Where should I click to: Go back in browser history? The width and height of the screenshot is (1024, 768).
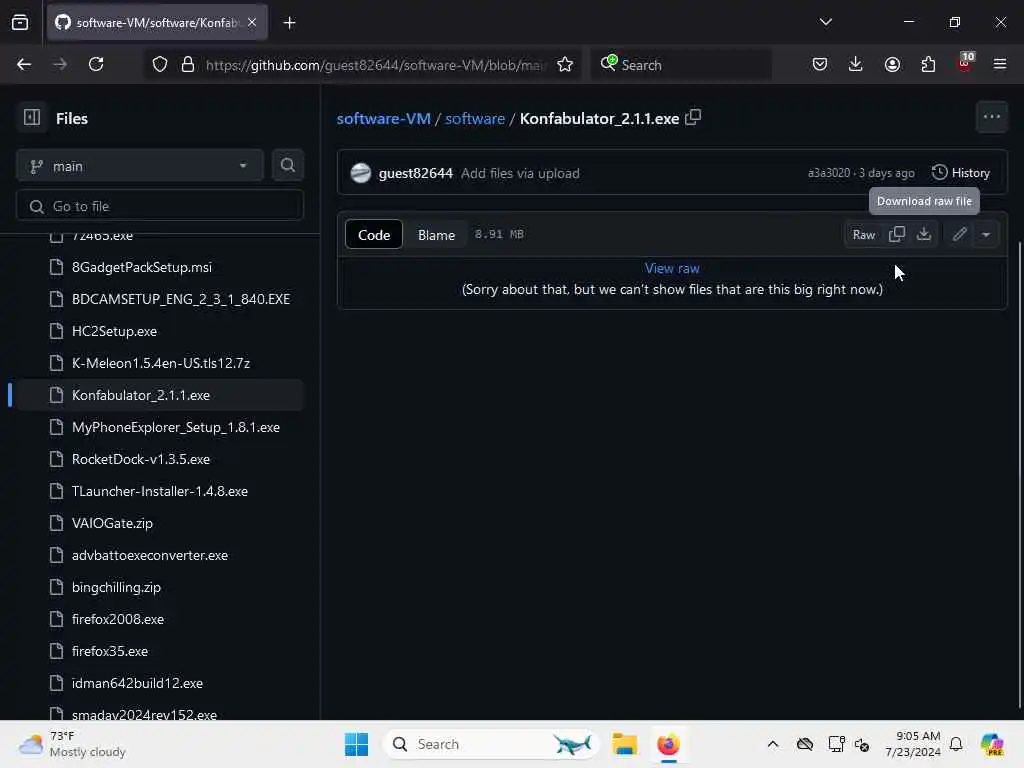coord(24,65)
